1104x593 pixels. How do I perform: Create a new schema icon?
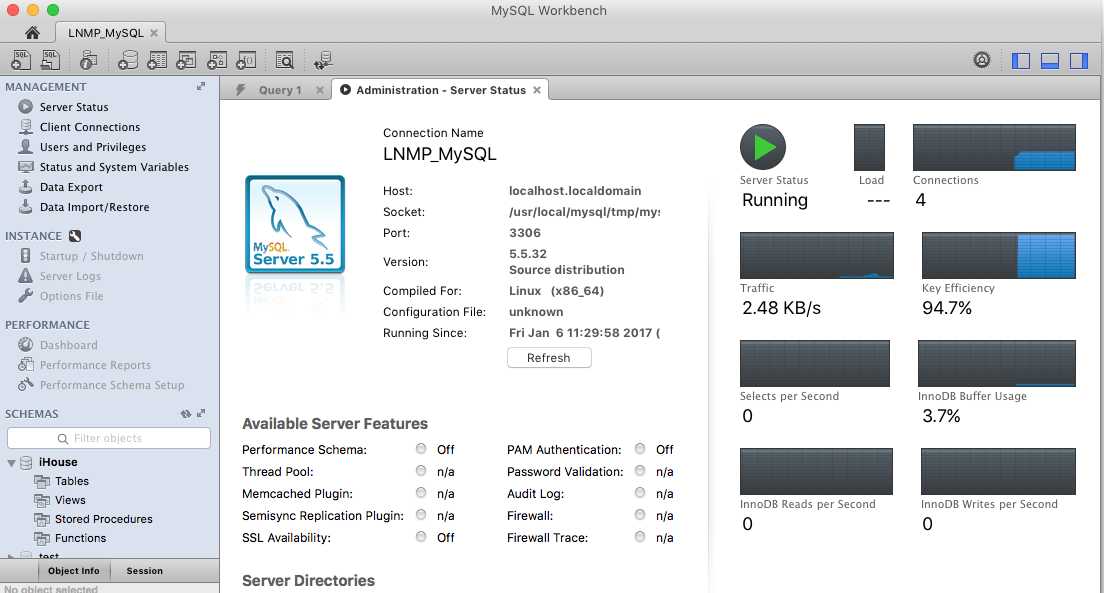click(x=127, y=61)
